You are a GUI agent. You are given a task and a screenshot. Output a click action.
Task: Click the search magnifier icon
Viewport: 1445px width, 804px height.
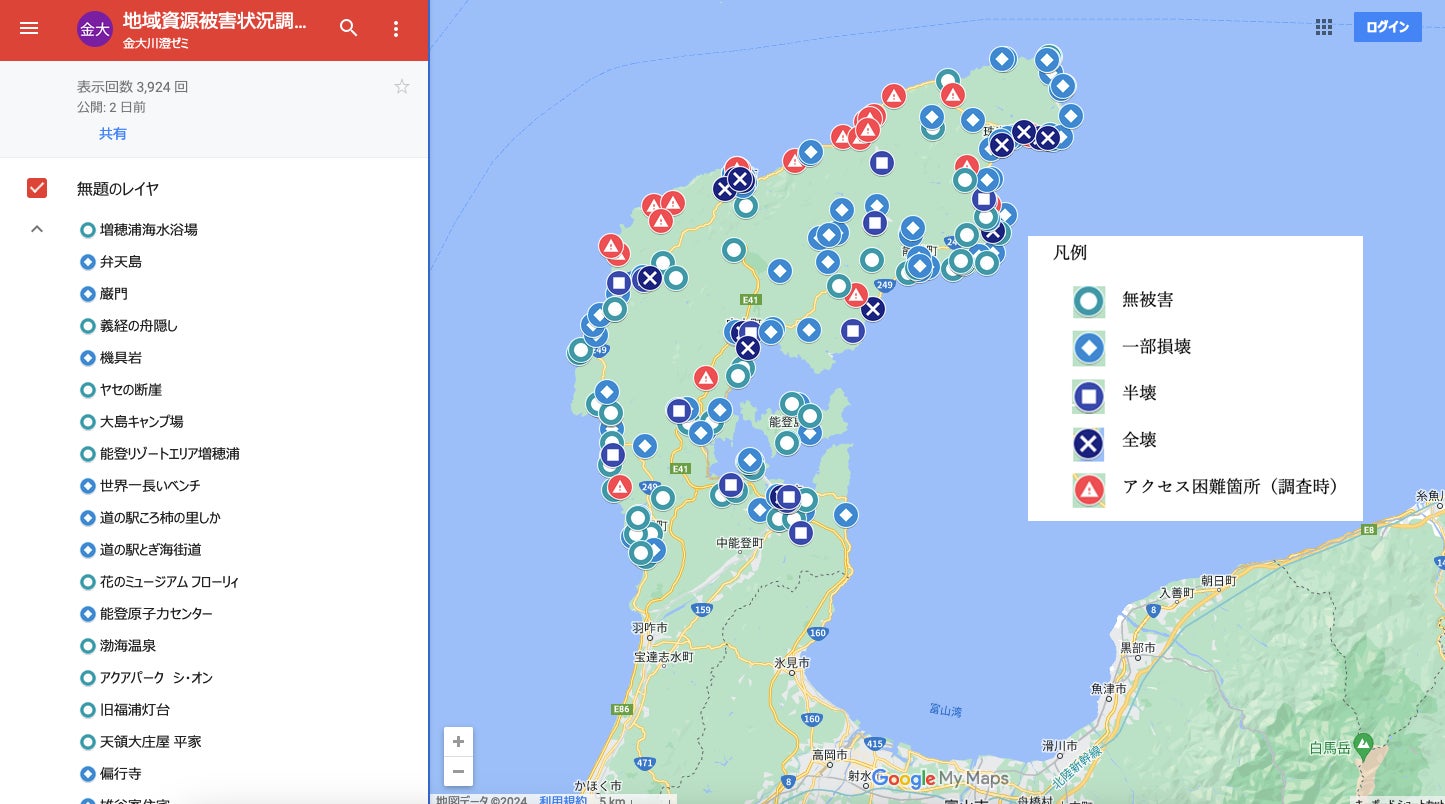(348, 29)
